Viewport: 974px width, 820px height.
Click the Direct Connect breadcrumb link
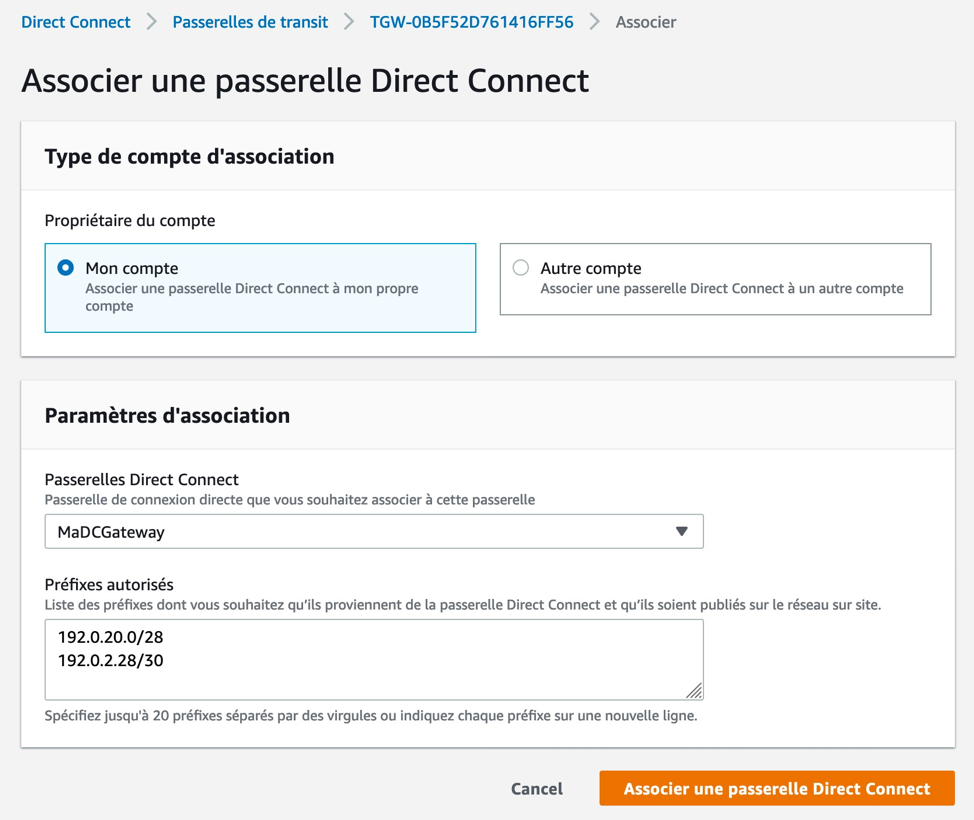click(76, 22)
